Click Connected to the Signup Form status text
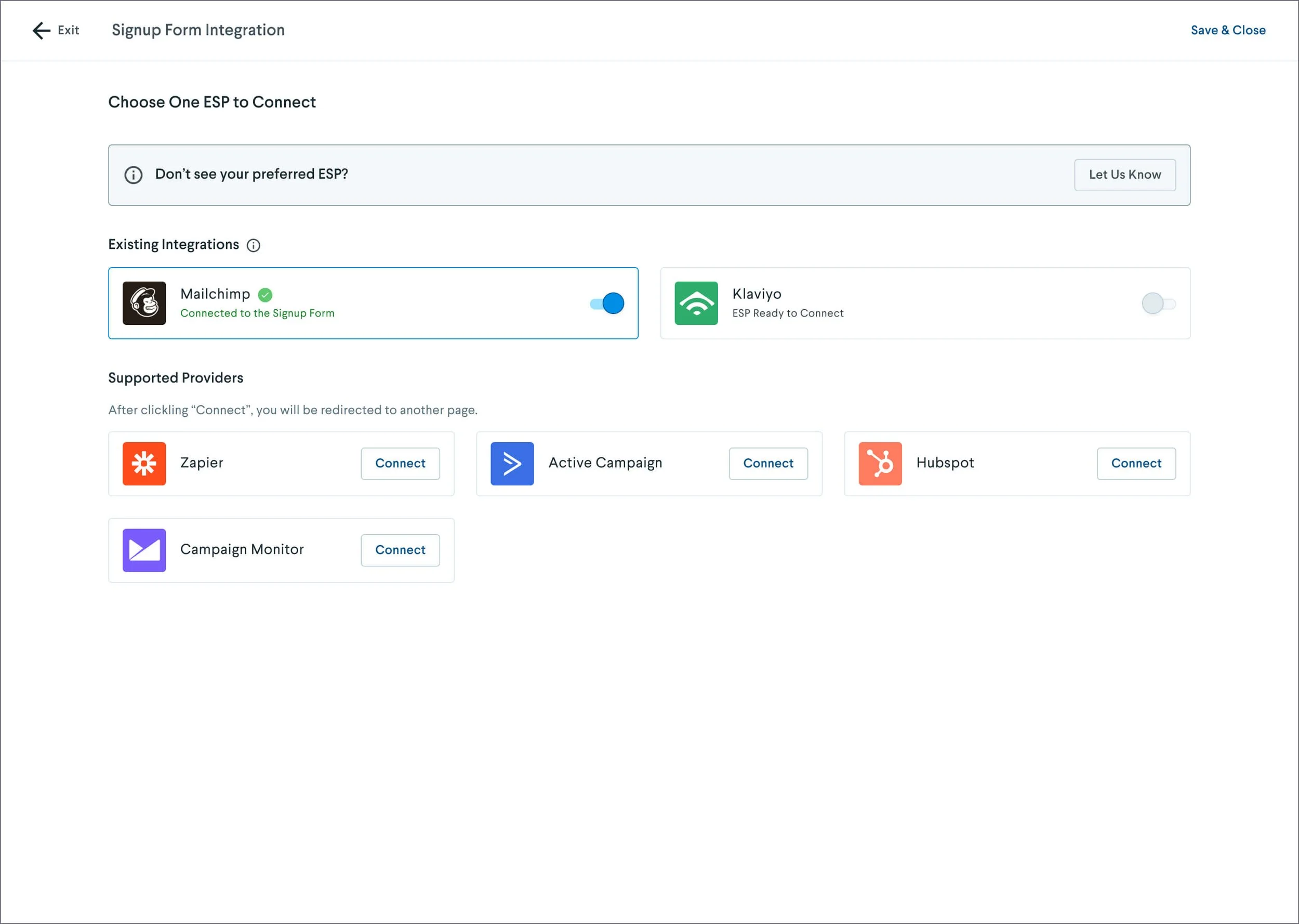Screen dimensions: 1299x924 pos(257,313)
